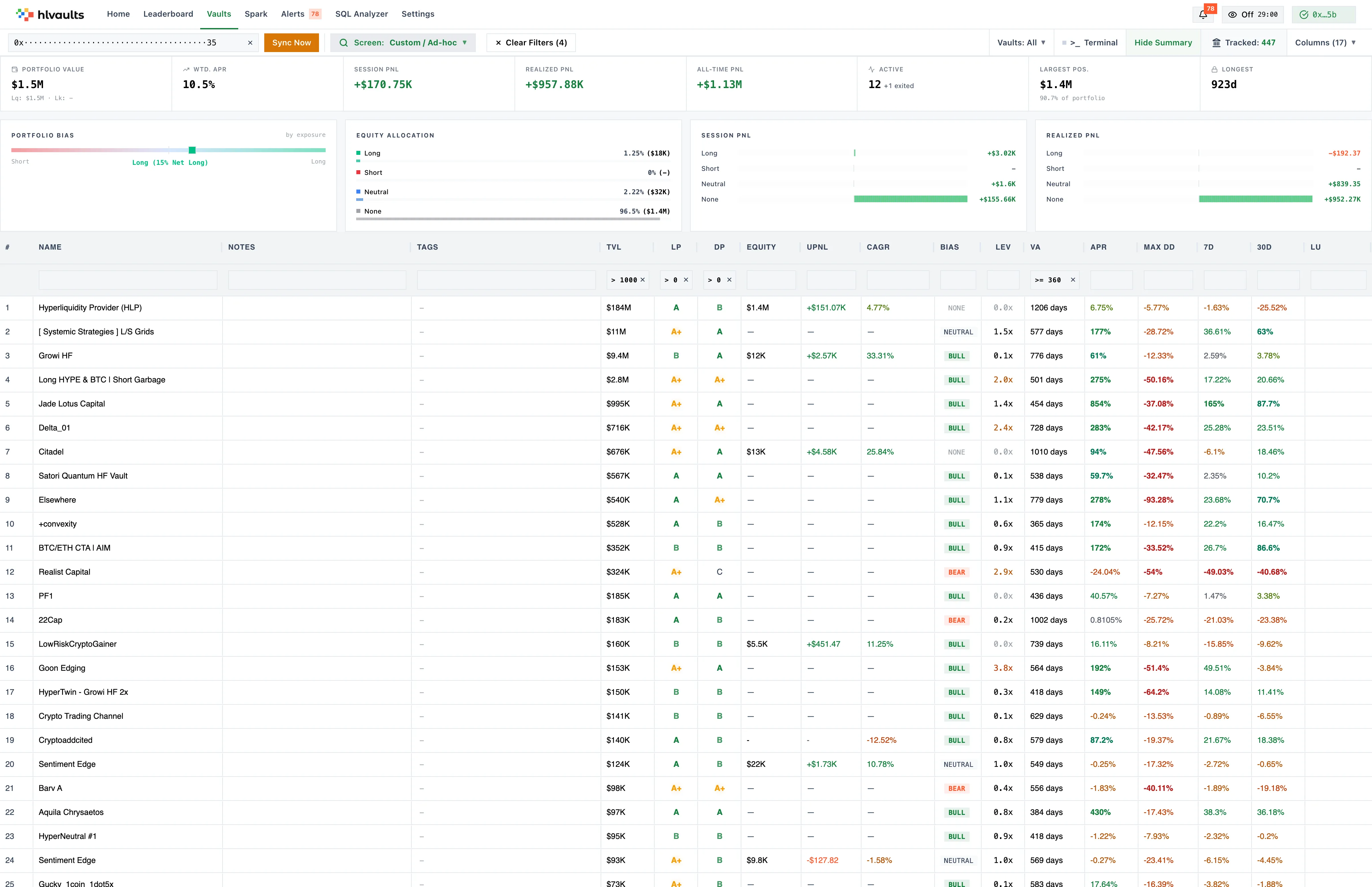Open Jade Lotus Capital vault
This screenshot has width=1372, height=887.
pos(71,404)
